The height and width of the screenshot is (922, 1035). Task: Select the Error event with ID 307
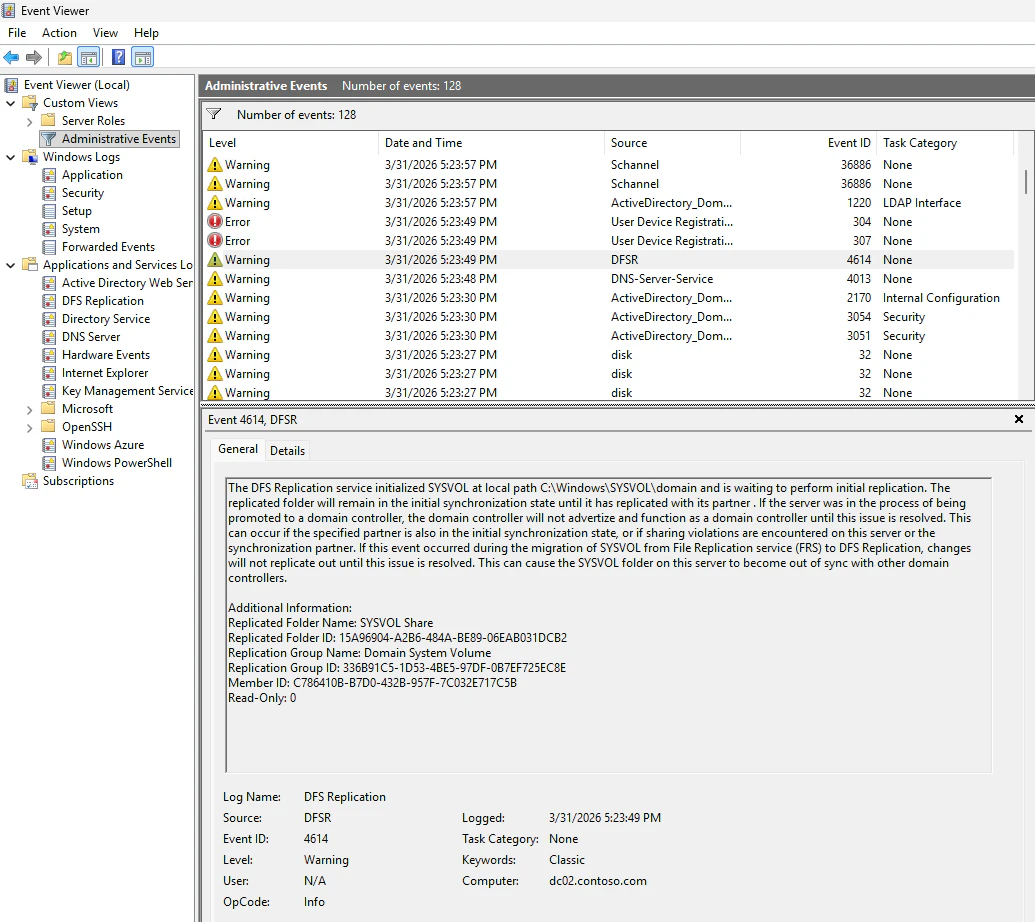(x=609, y=241)
